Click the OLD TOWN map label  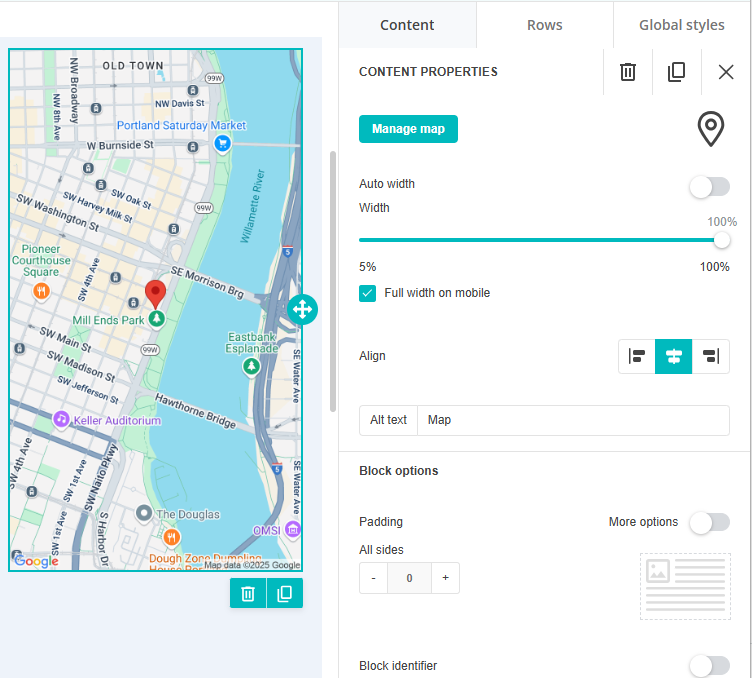133,66
